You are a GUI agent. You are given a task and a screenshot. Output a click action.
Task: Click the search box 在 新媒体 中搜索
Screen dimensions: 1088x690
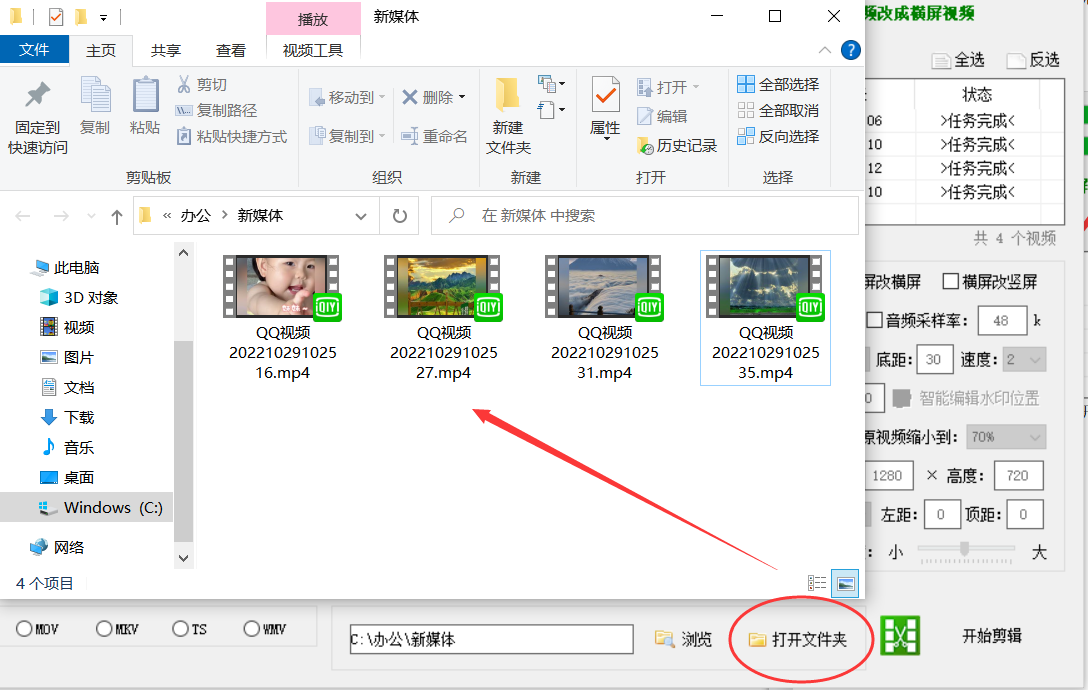point(645,216)
